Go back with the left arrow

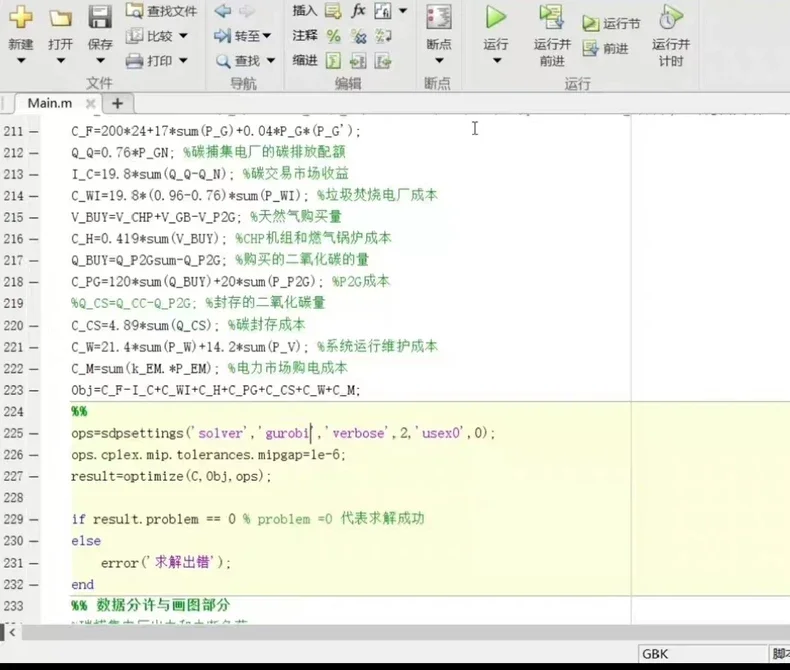pyautogui.click(x=223, y=11)
